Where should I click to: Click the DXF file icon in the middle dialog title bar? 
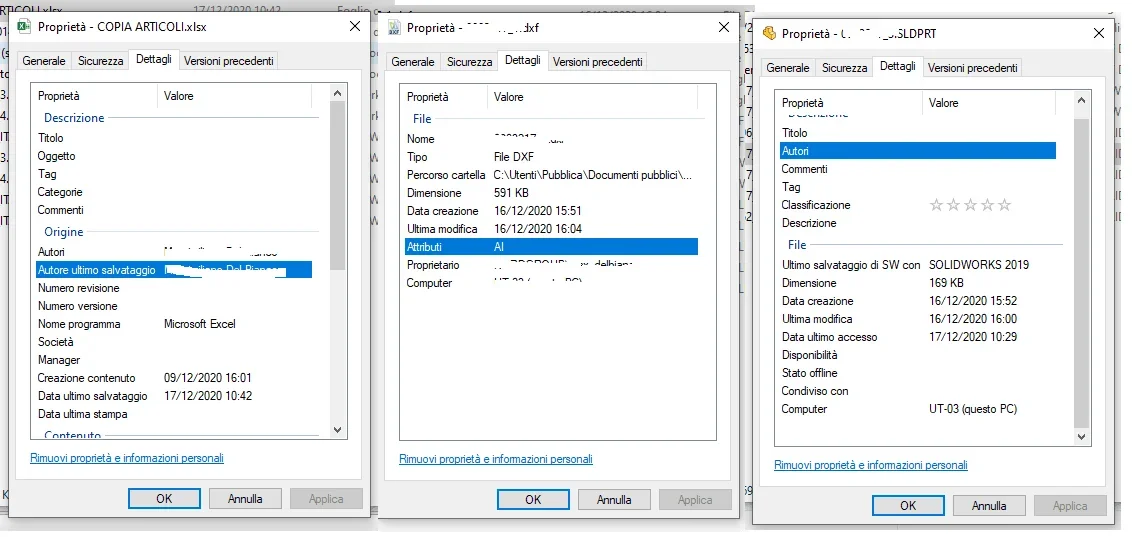click(394, 27)
